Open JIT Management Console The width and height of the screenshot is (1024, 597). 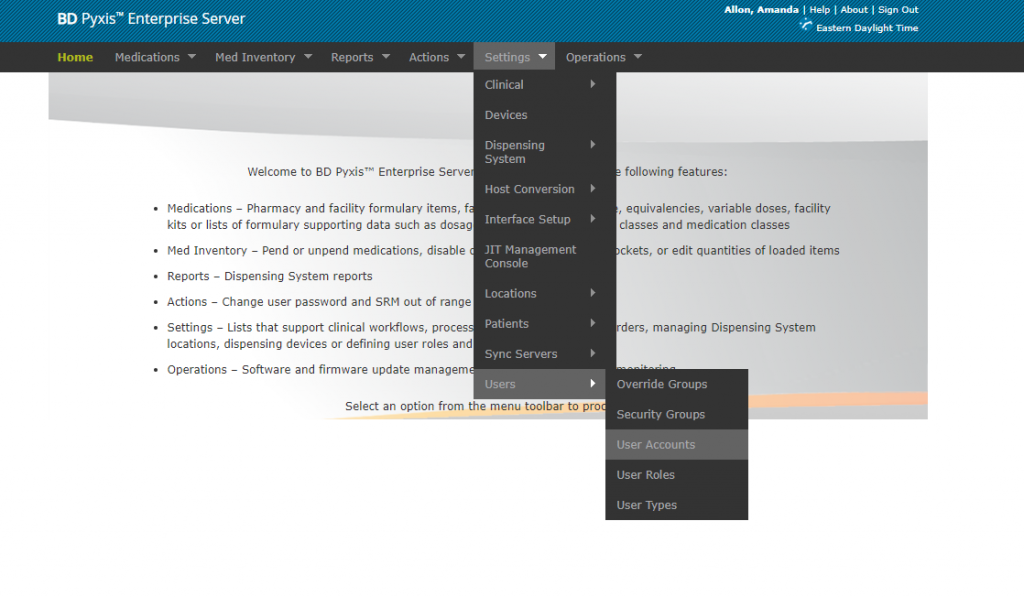coord(531,256)
